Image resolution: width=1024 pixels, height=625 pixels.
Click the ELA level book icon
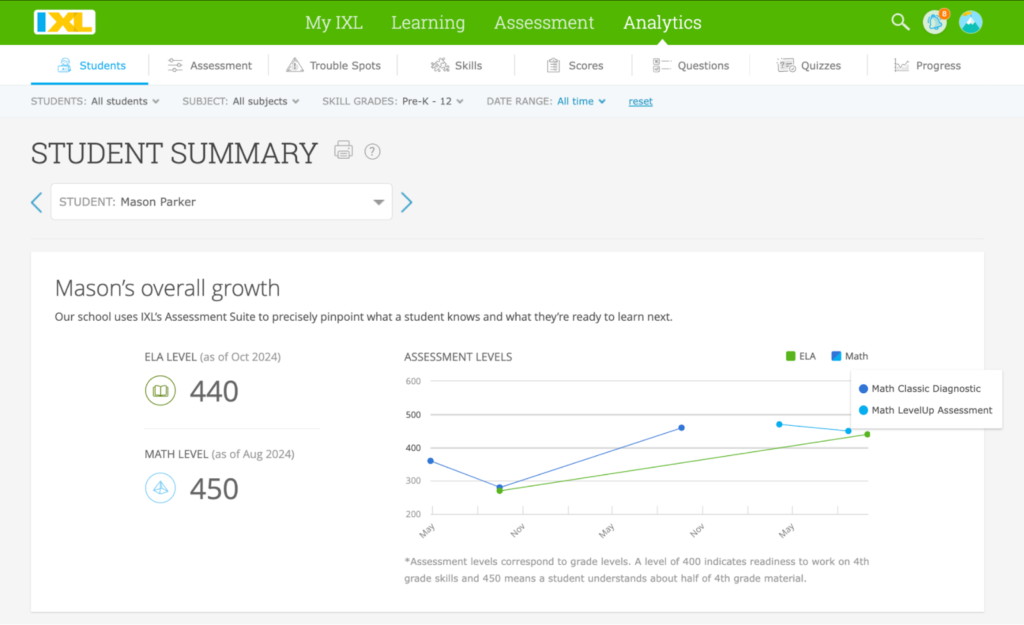(x=160, y=391)
